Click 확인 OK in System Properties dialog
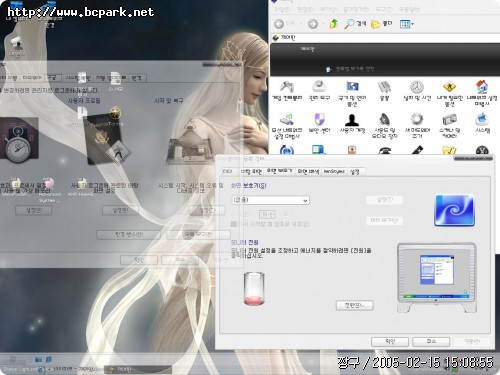Image resolution: width=500 pixels, height=375 pixels. 138,260
